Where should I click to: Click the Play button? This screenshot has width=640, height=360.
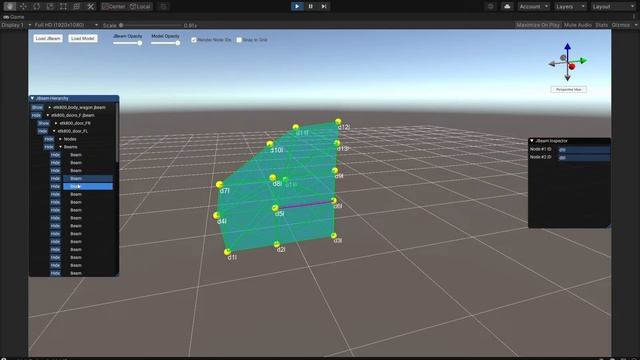pos(297,6)
